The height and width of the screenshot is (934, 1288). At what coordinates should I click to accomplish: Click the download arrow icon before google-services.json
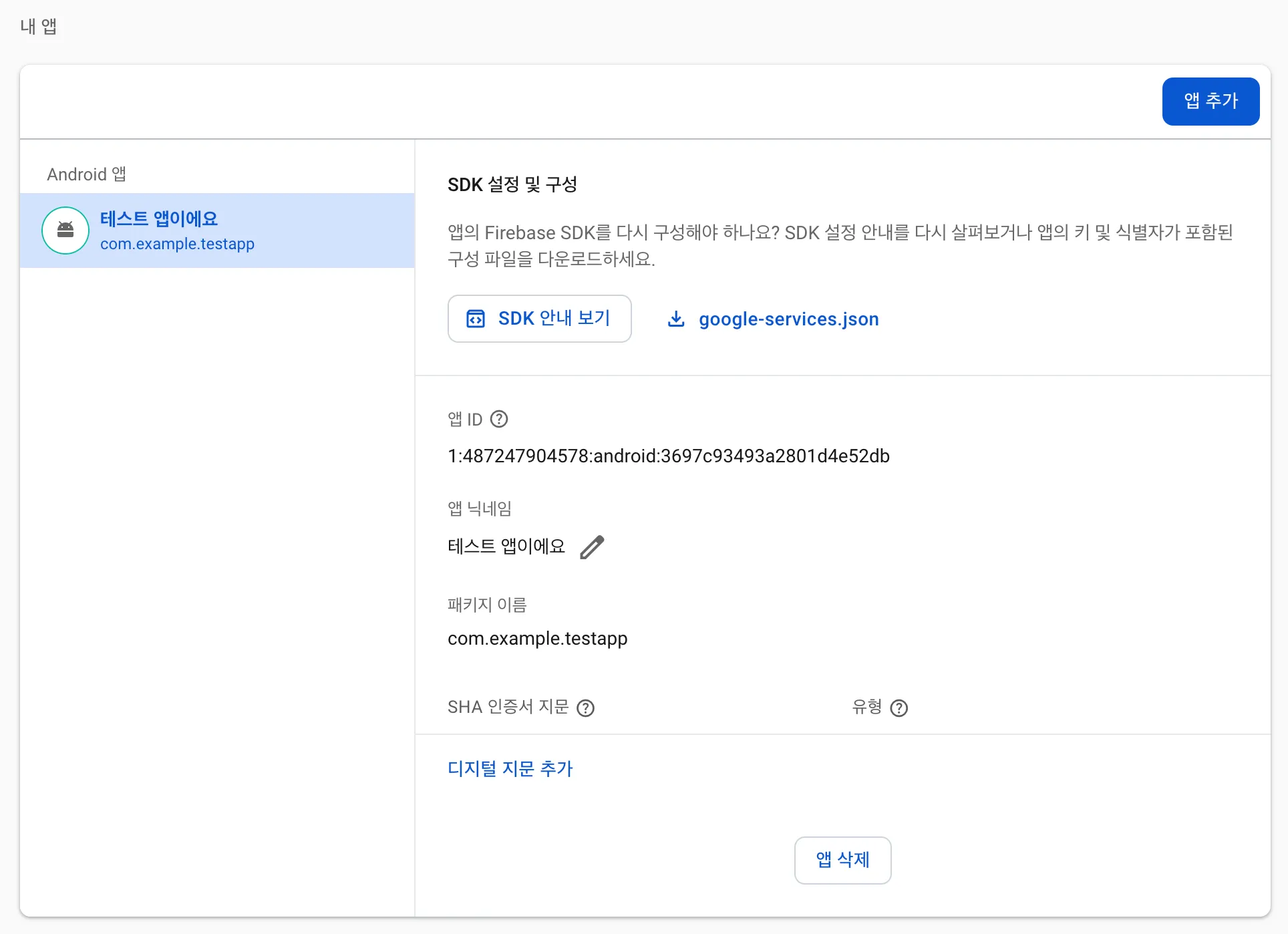pyautogui.click(x=676, y=319)
